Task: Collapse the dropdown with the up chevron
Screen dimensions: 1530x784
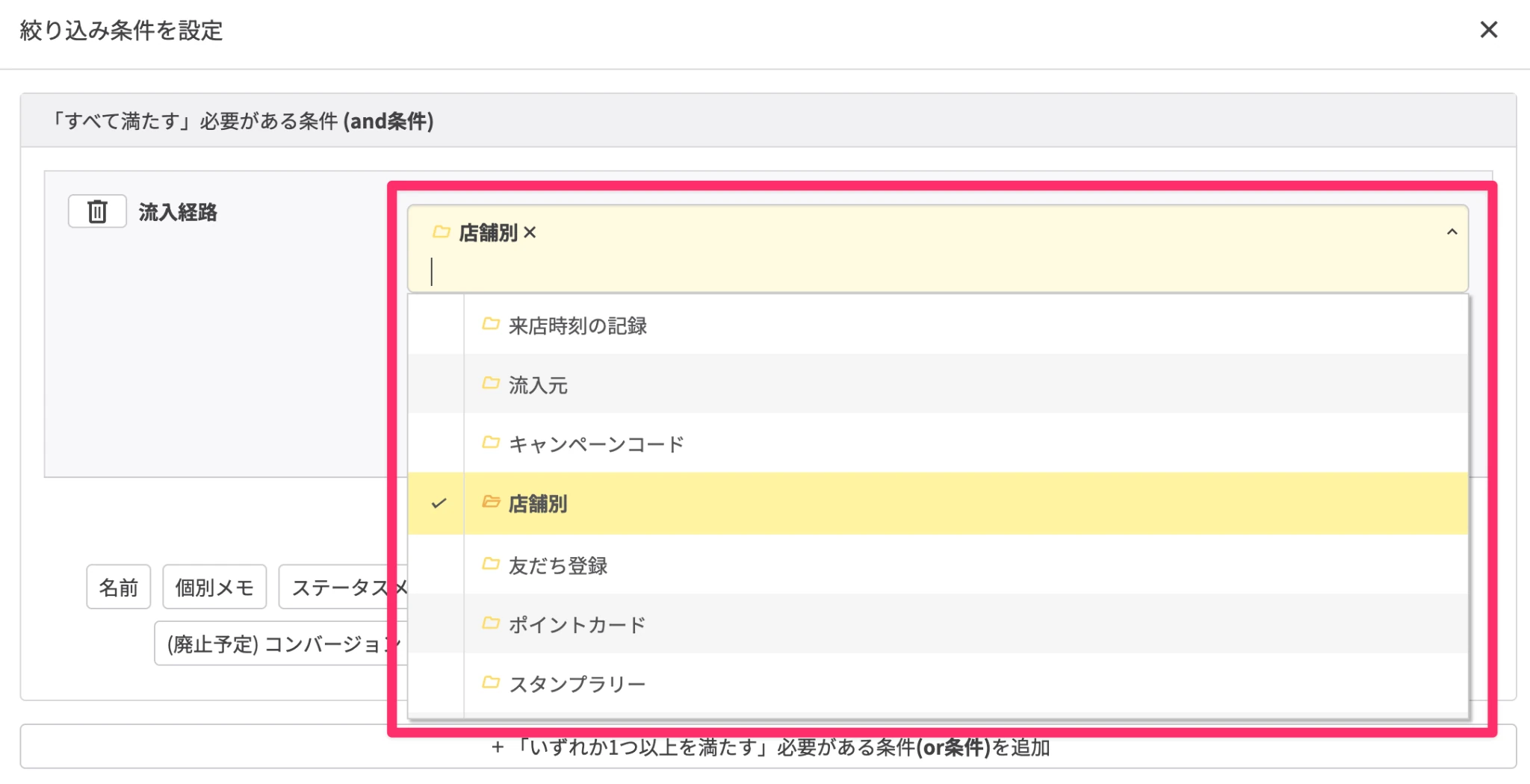Action: (x=1452, y=232)
